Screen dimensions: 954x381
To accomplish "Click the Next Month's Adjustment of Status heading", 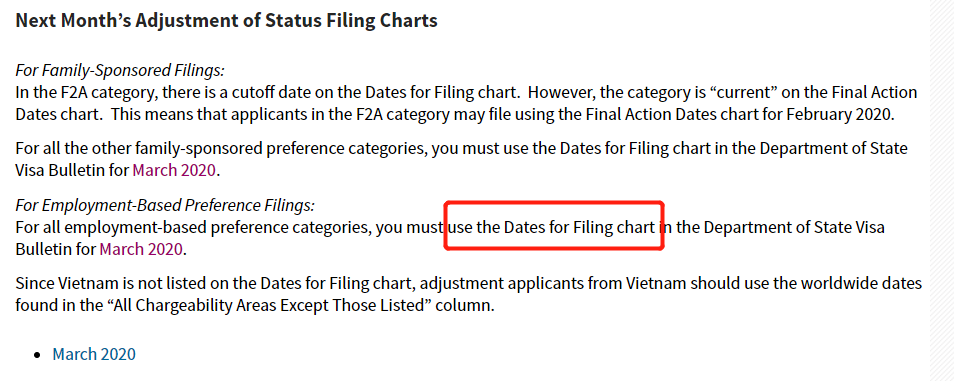I will [226, 21].
